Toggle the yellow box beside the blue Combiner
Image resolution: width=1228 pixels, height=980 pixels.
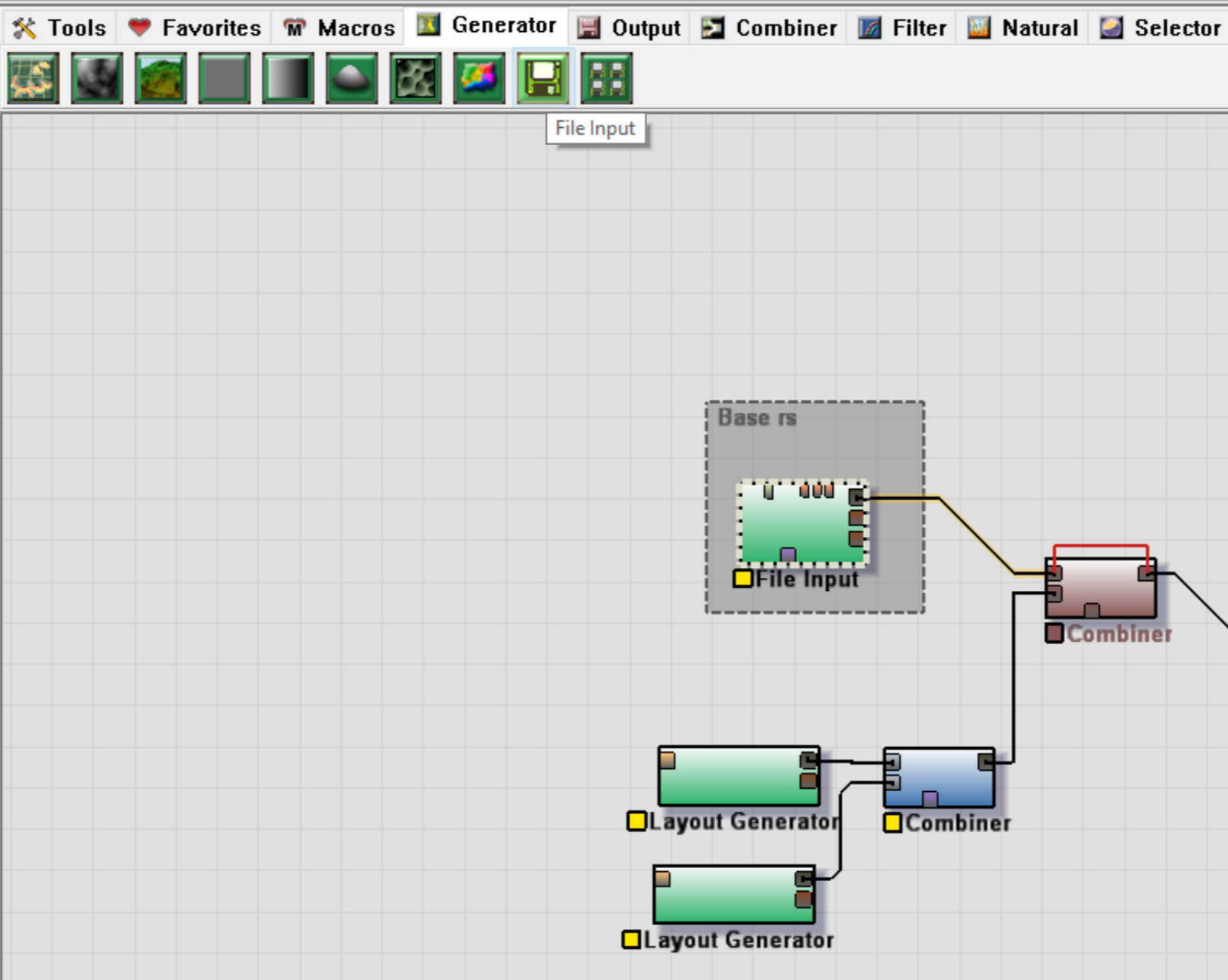pos(893,823)
